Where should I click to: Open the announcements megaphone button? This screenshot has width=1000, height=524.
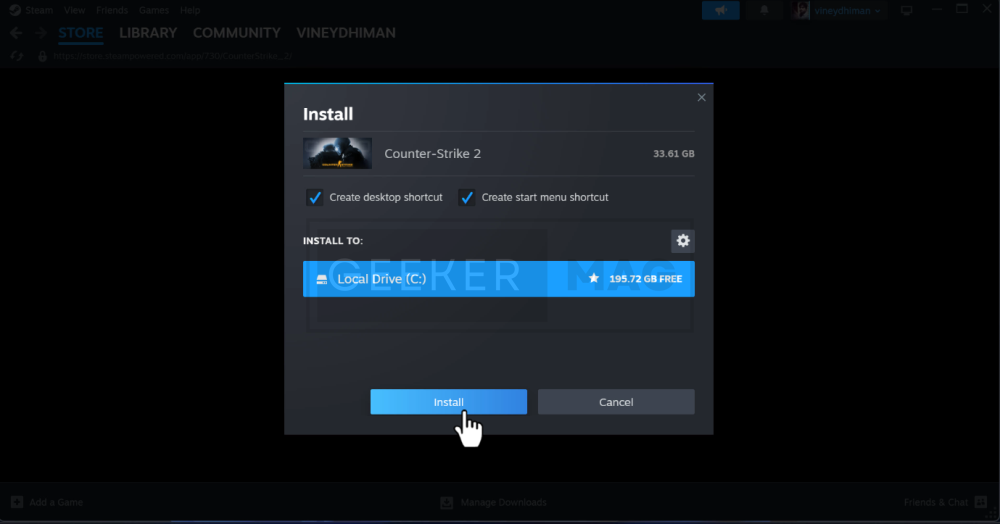(x=721, y=10)
